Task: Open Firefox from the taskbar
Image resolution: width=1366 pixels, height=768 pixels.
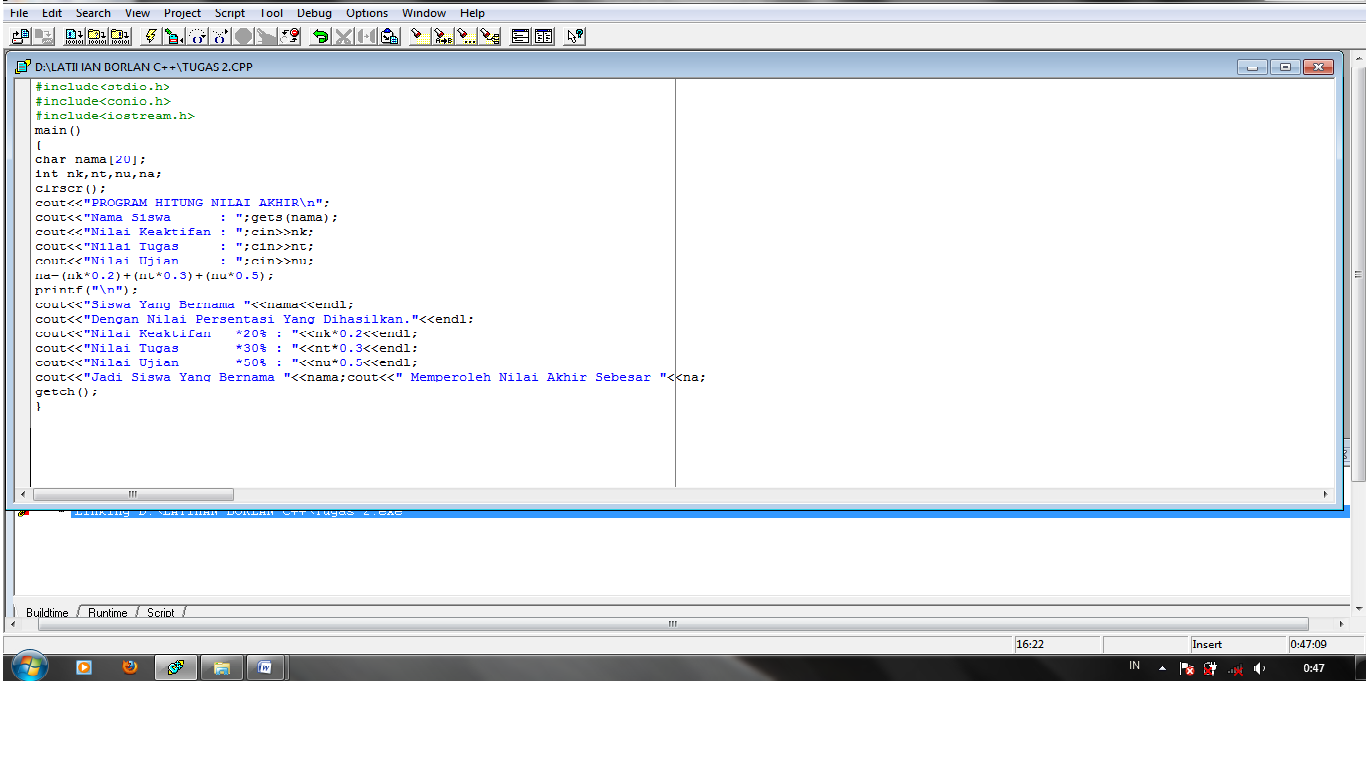Action: [130, 667]
